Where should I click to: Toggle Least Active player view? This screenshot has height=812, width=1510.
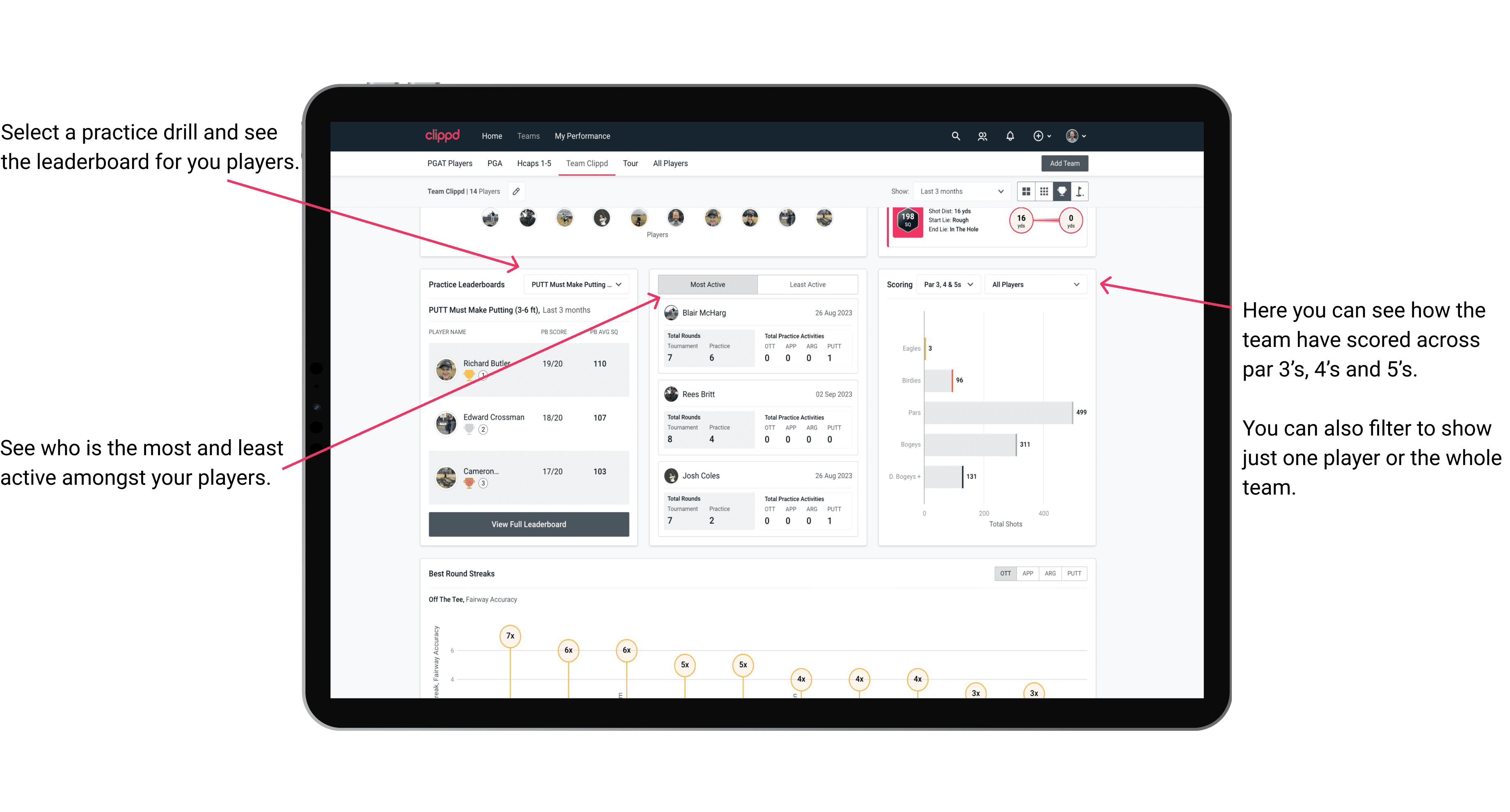807,285
